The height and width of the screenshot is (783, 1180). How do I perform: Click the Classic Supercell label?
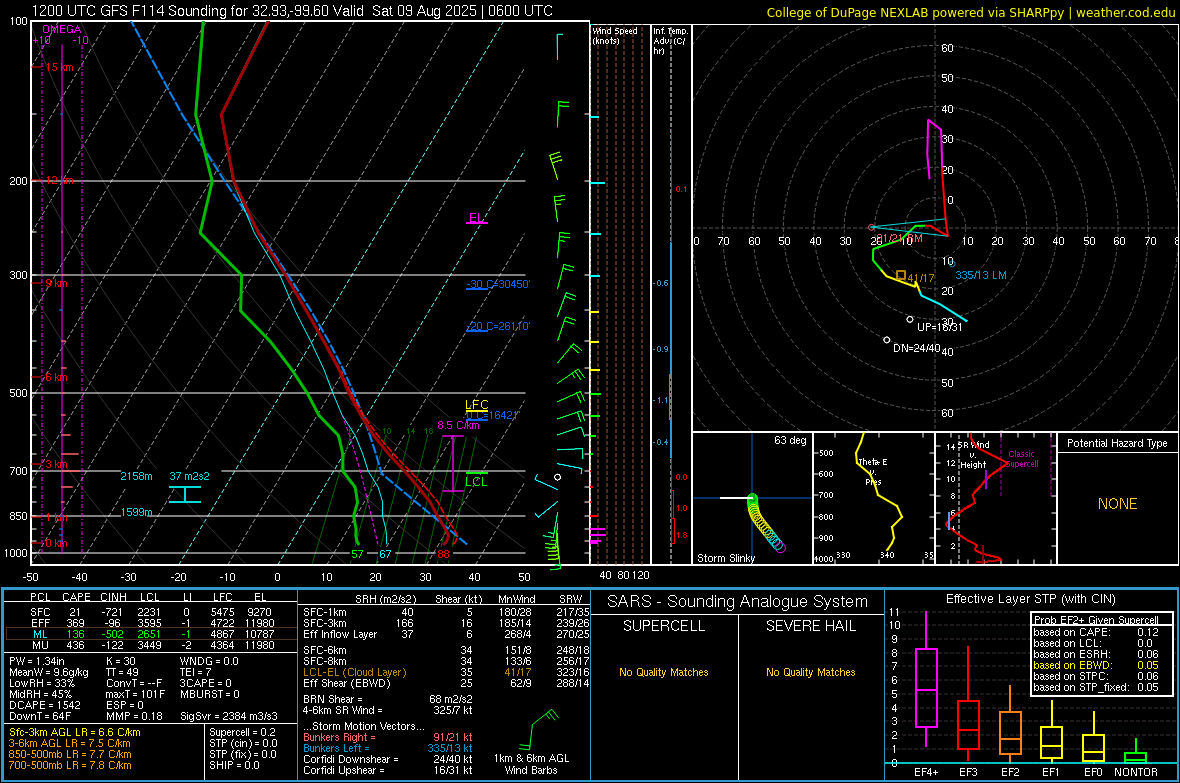click(1021, 459)
